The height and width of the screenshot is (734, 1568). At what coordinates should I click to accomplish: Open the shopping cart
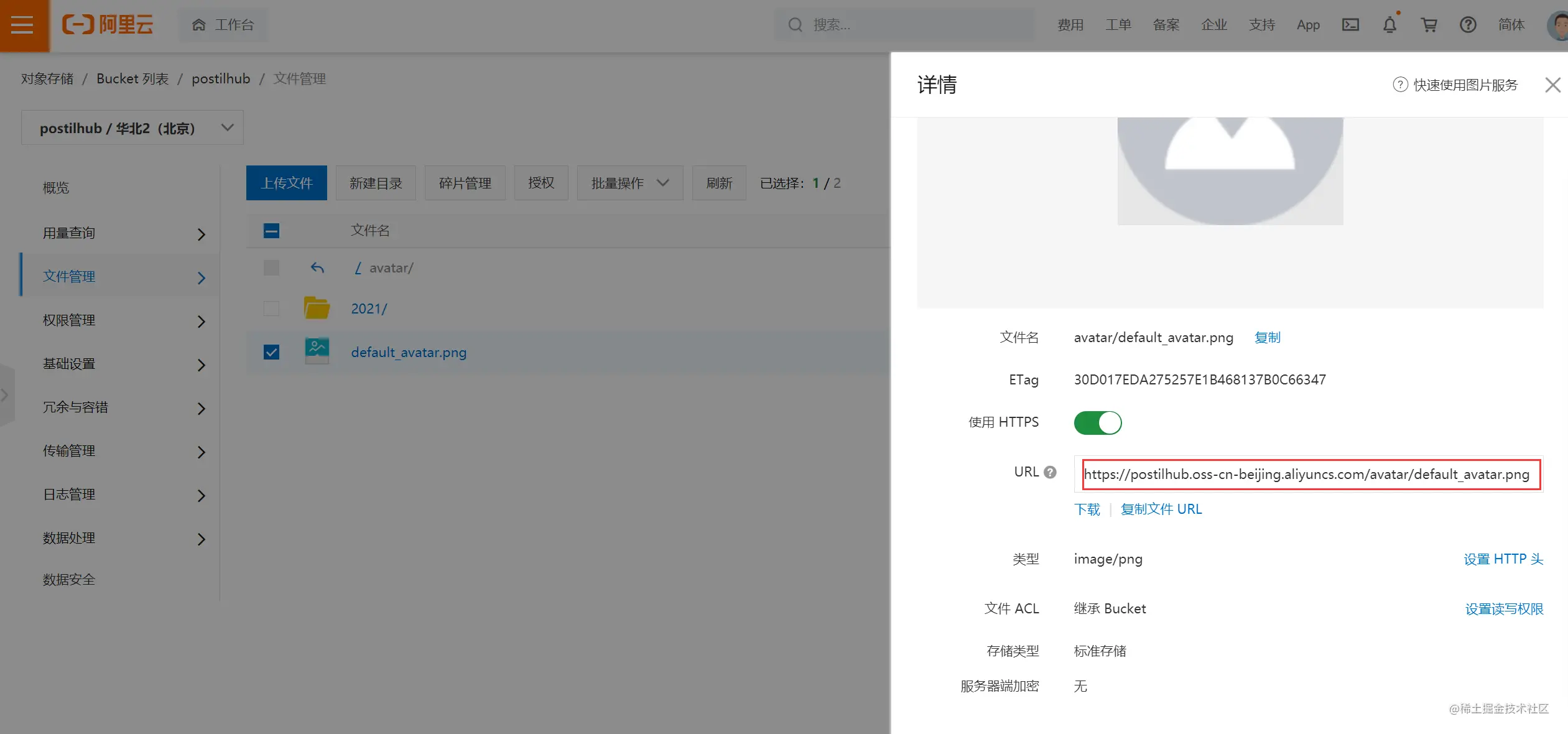1429,25
